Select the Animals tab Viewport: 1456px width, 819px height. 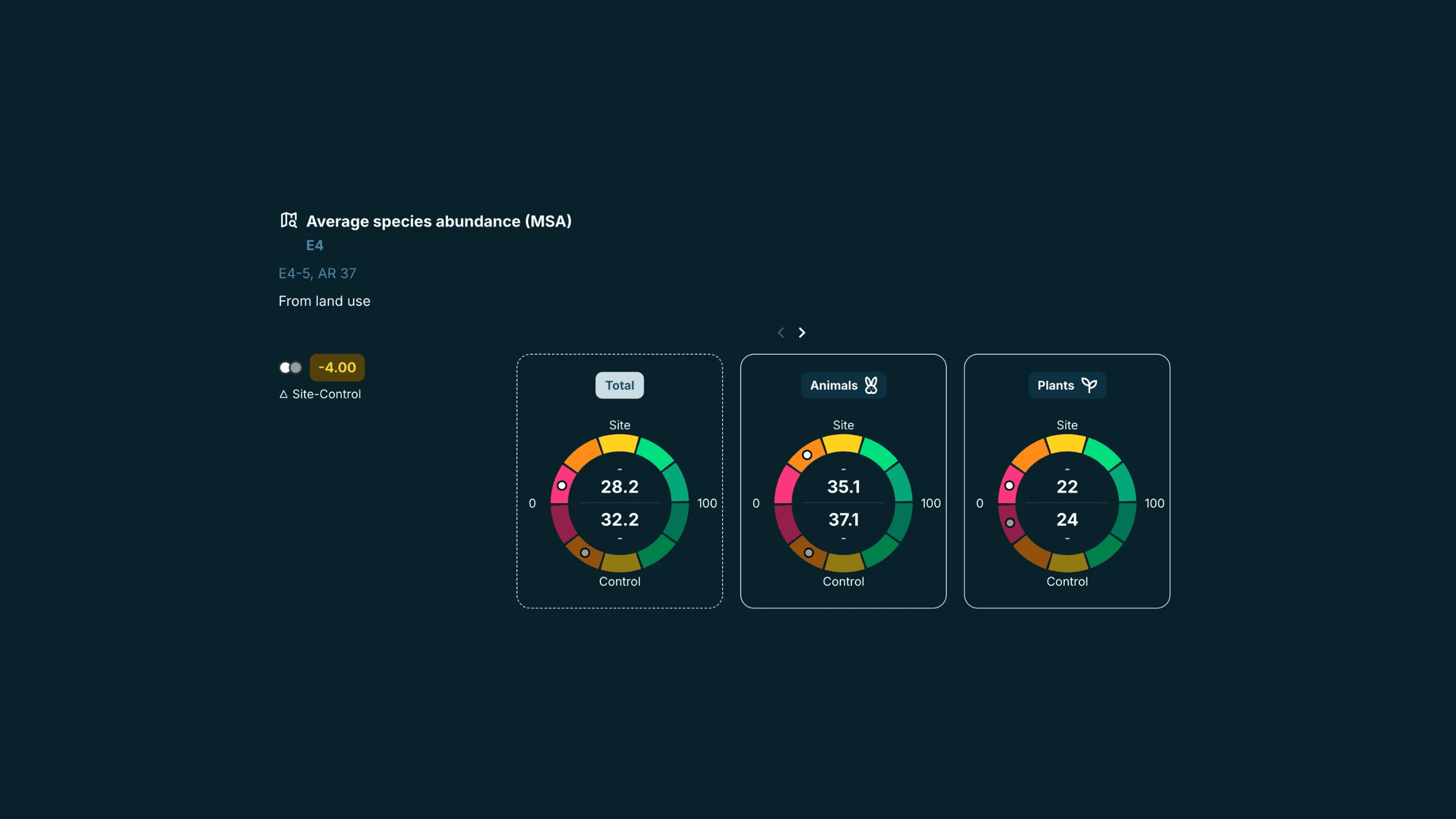point(843,385)
